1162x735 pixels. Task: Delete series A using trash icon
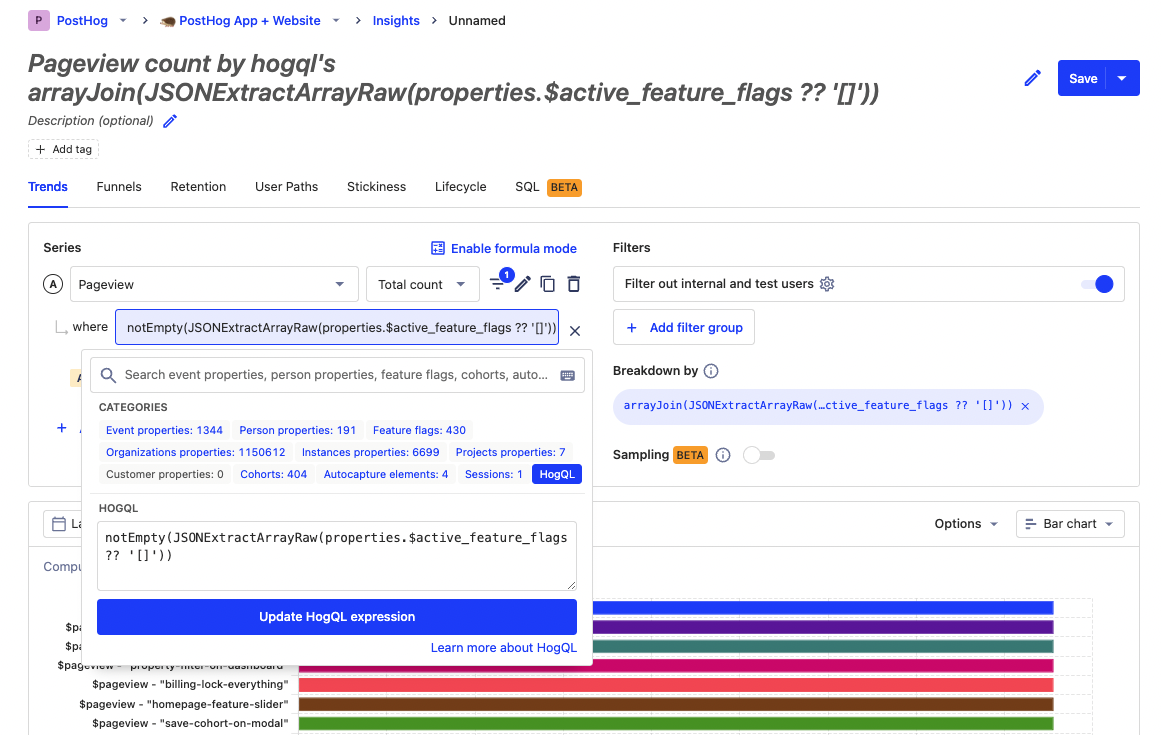tap(573, 284)
